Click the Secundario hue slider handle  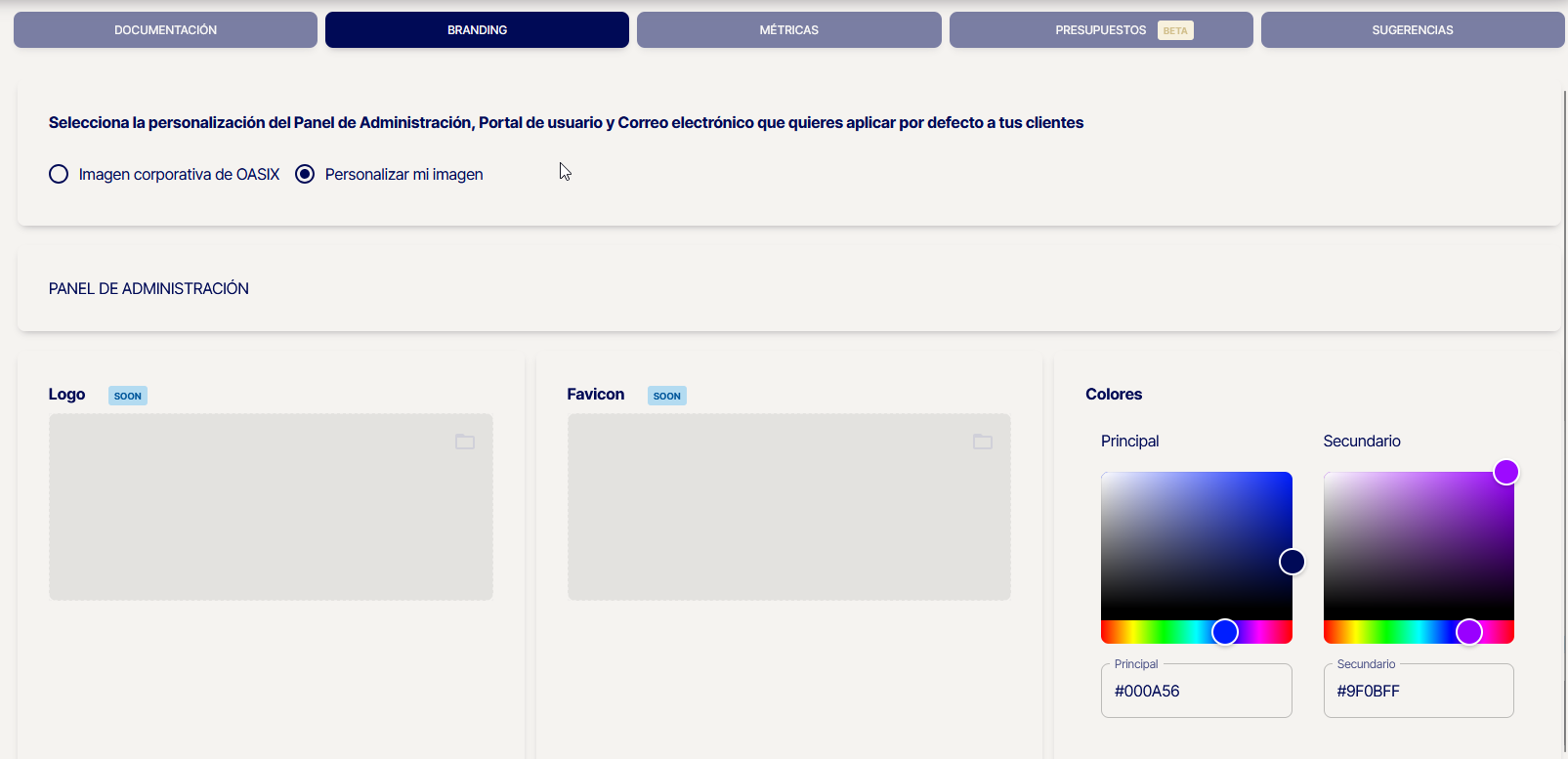[x=1469, y=632]
